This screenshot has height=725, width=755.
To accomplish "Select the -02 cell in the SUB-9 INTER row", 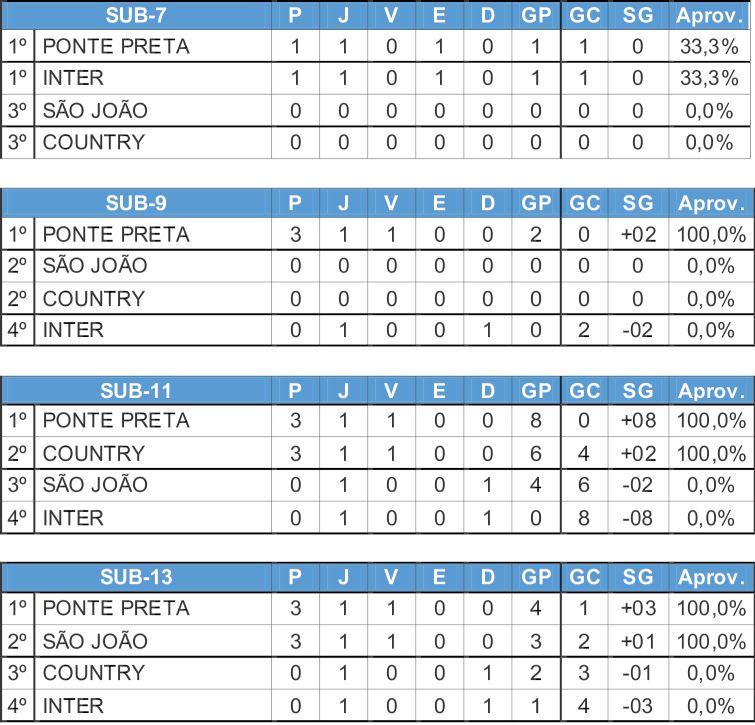I will [x=638, y=330].
